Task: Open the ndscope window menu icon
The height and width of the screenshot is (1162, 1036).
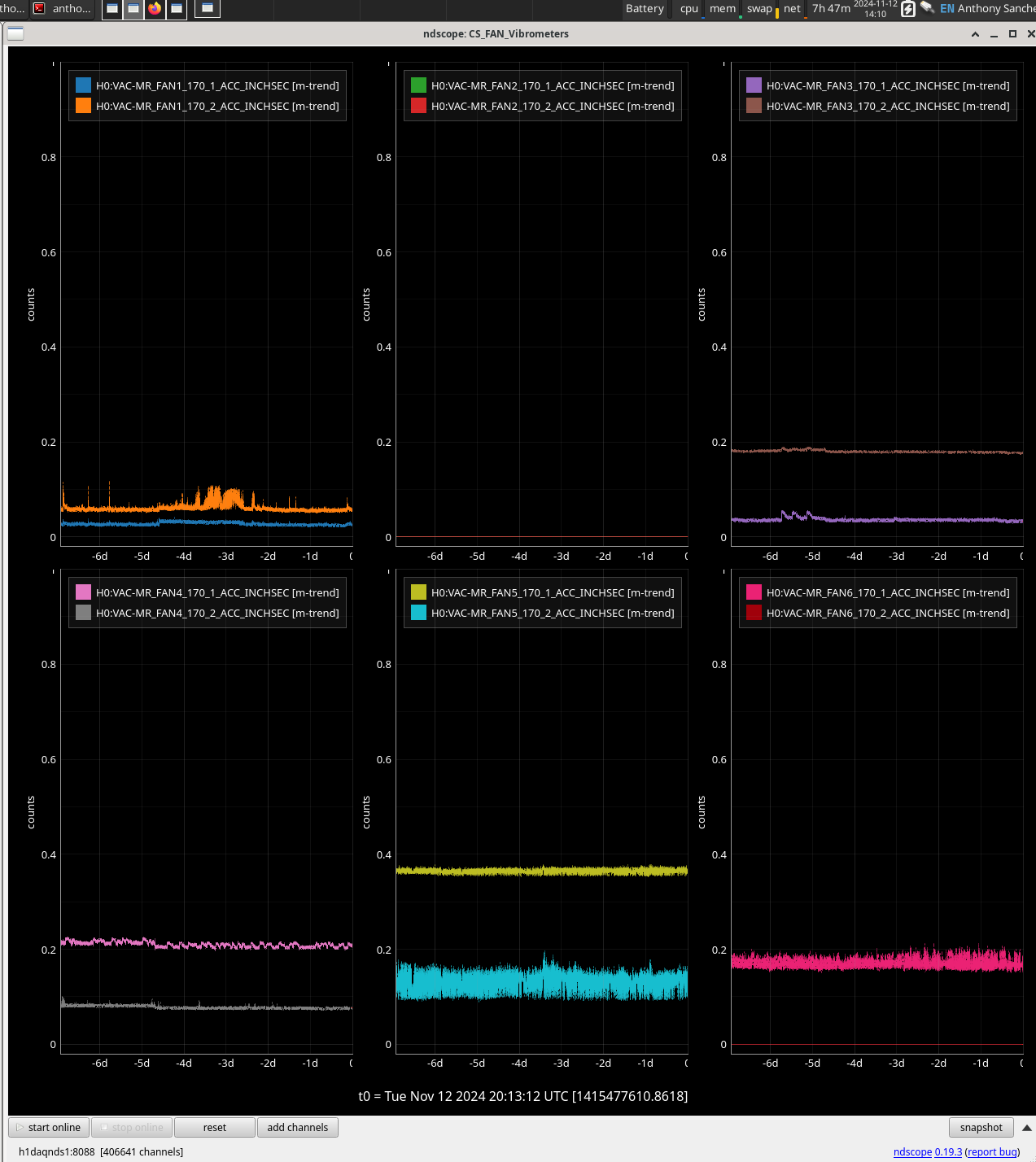Action: pos(15,33)
